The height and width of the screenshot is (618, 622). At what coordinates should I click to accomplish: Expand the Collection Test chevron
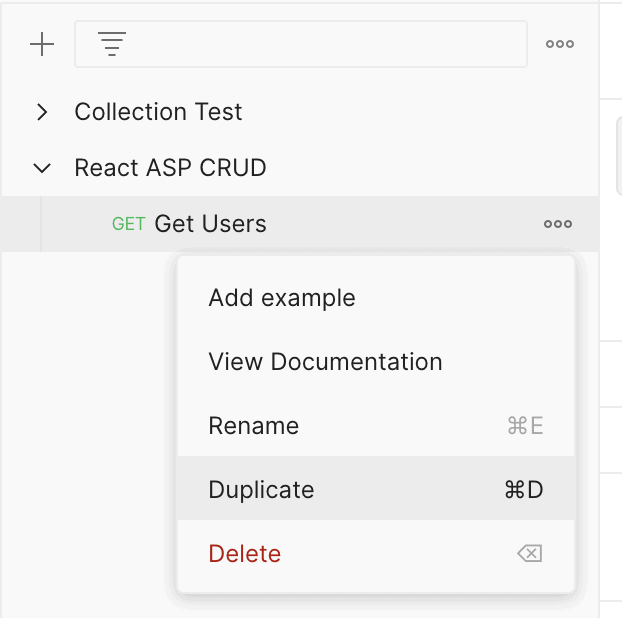click(x=42, y=112)
